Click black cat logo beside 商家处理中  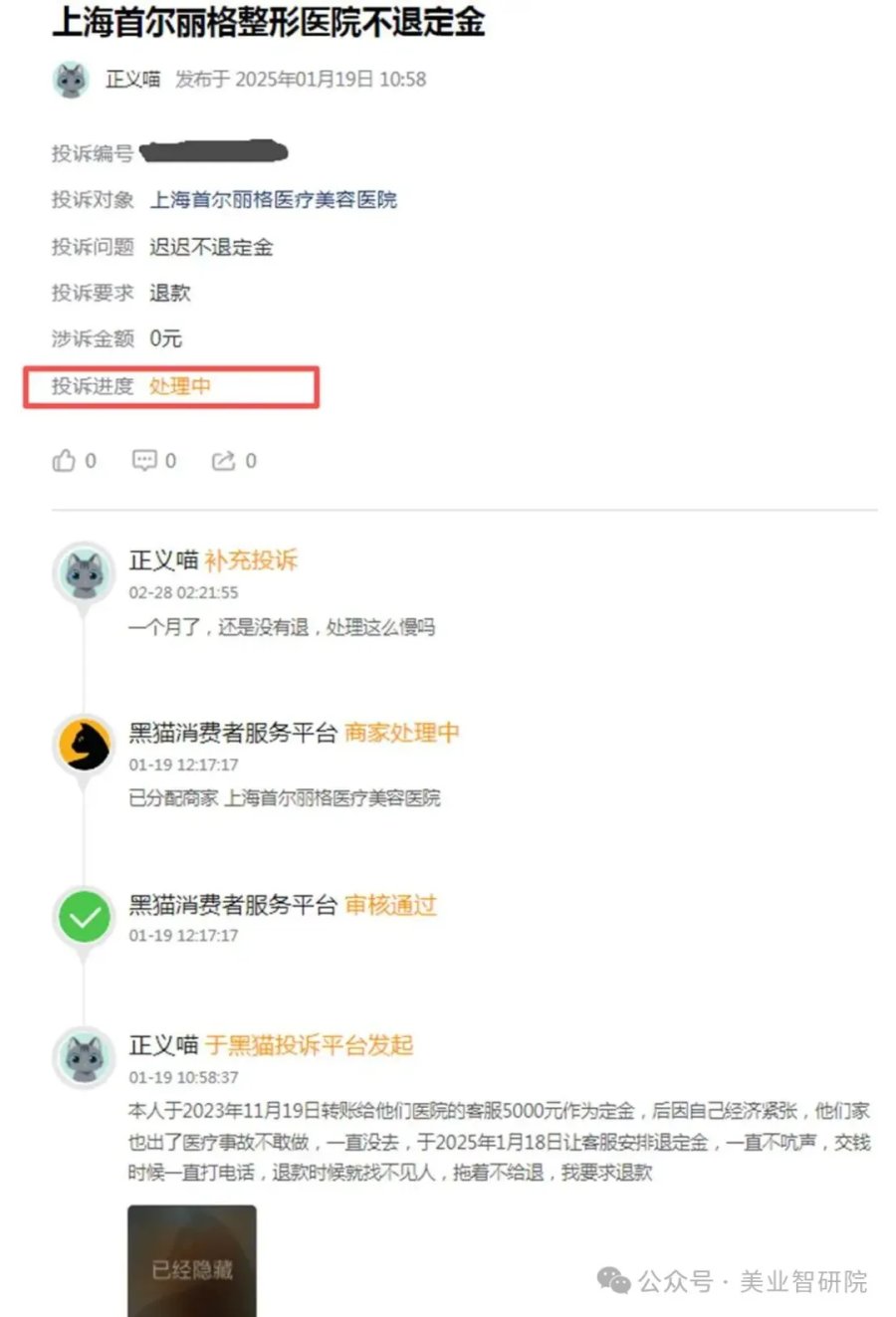tap(85, 747)
